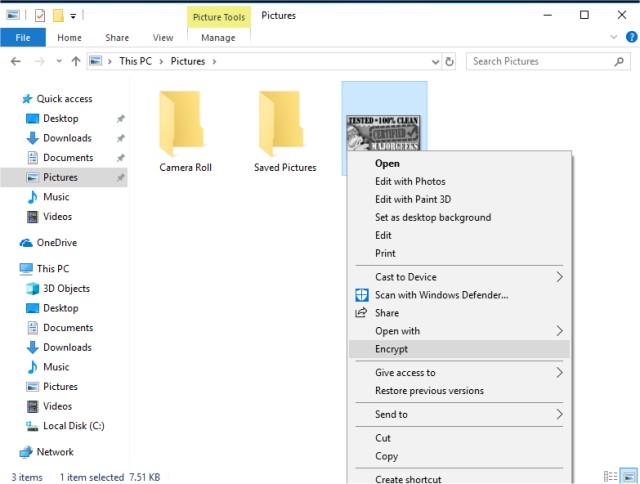
Task: Expand the Give access to submenu
Action: click(459, 373)
